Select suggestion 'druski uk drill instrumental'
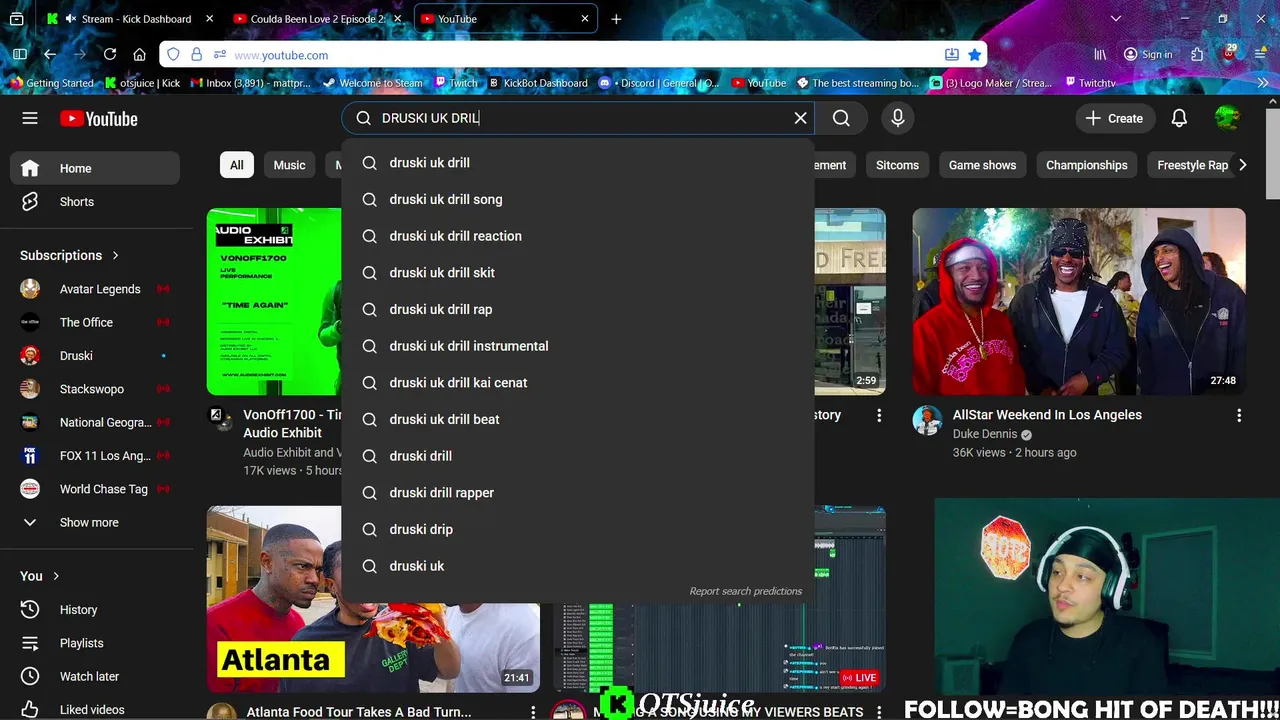This screenshot has width=1280, height=720. 578,346
